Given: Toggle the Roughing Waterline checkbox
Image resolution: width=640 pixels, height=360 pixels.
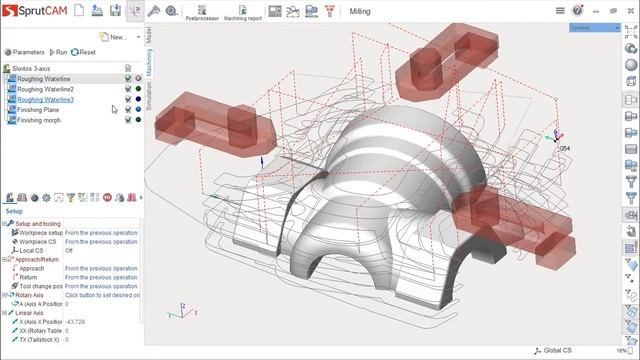Looking at the screenshot, I should pyautogui.click(x=128, y=78).
